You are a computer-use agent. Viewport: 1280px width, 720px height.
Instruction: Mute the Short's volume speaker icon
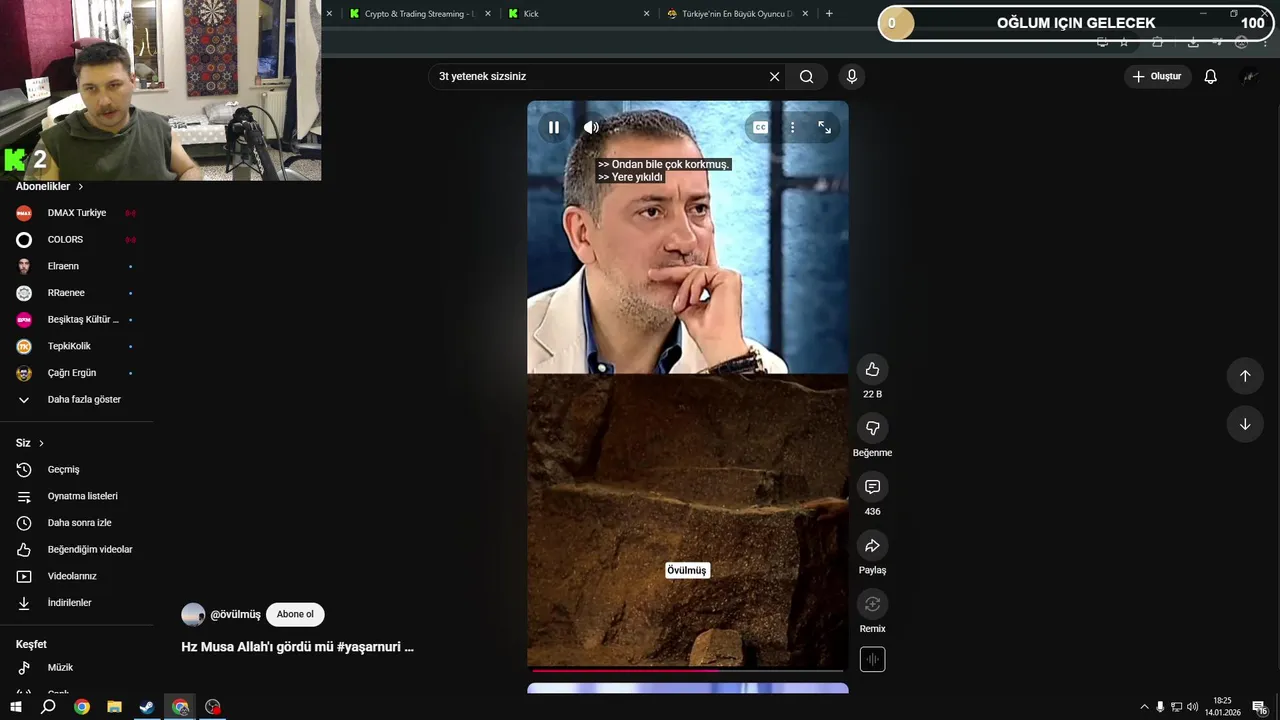[591, 127]
